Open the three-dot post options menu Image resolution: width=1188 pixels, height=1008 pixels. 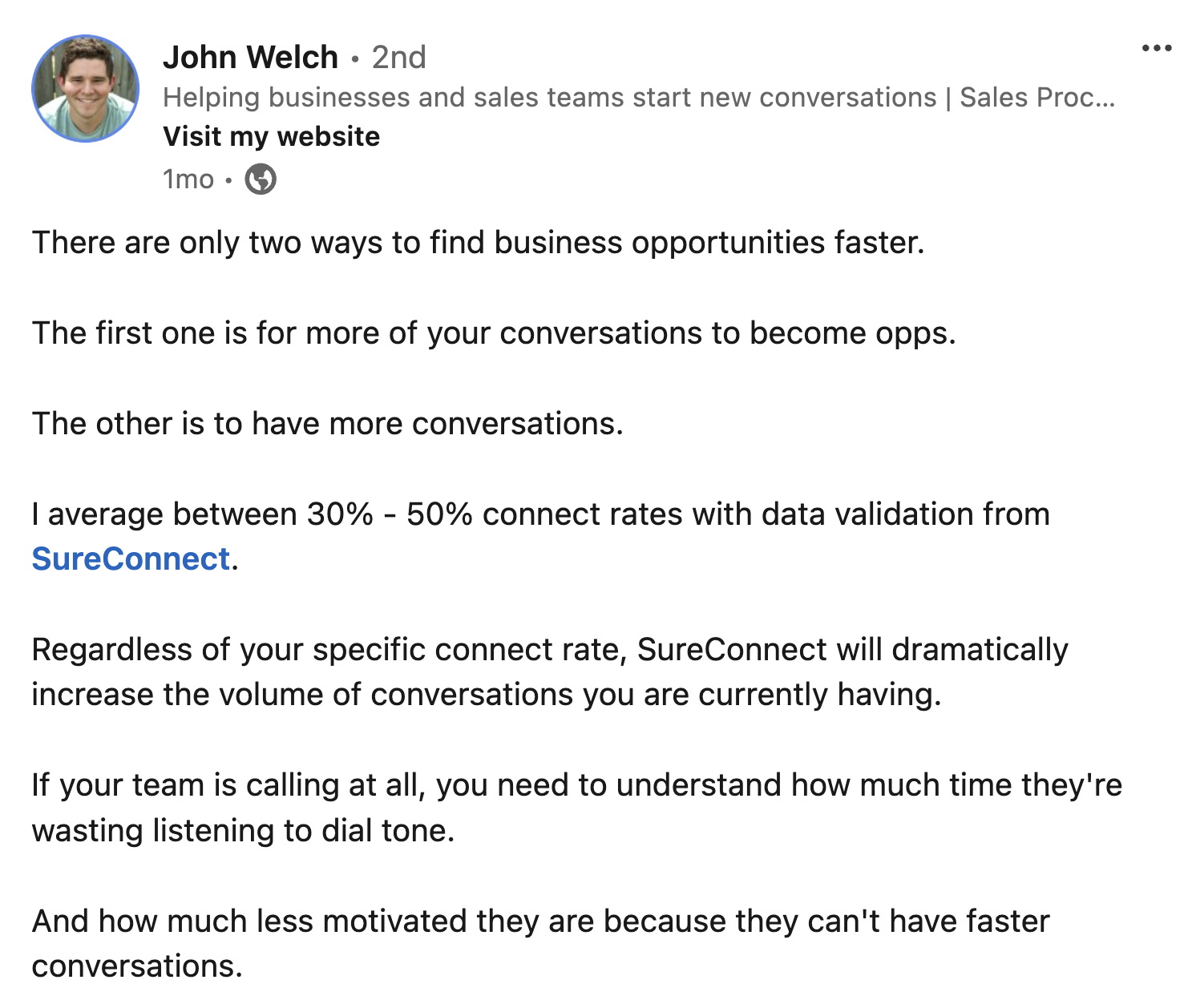click(x=1156, y=49)
